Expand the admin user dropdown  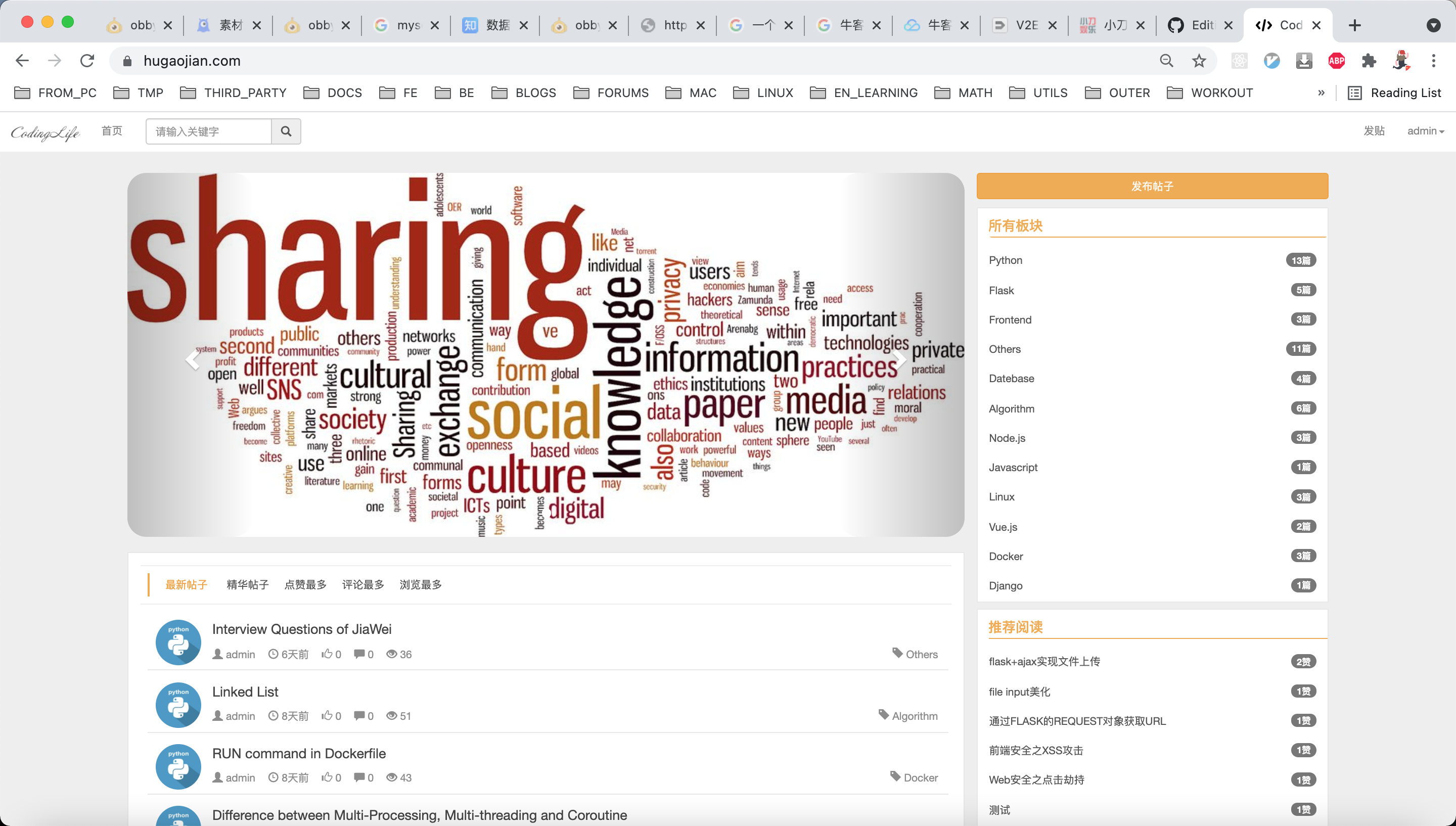coord(1424,131)
